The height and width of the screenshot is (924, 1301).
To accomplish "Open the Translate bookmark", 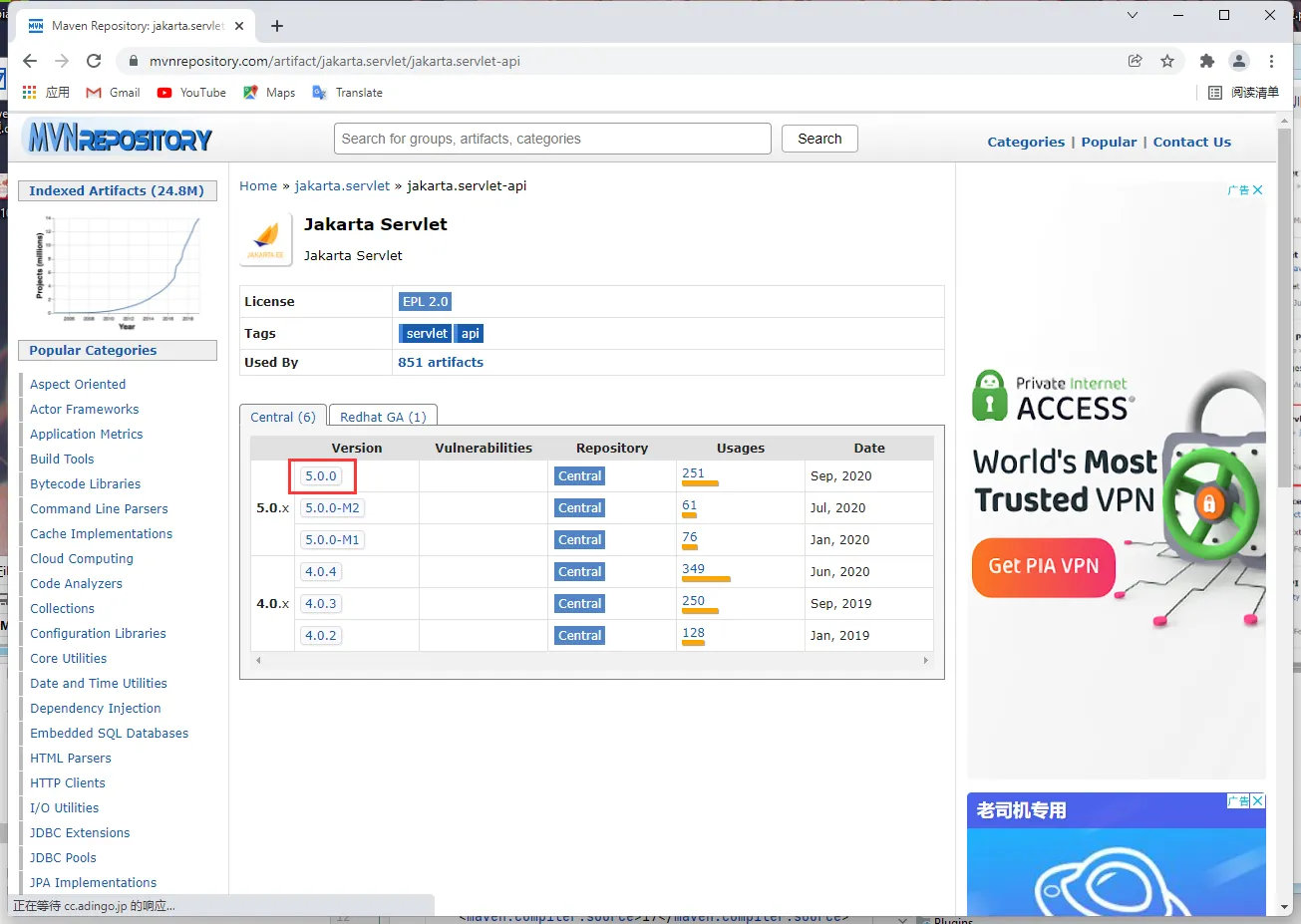I will coord(347,93).
